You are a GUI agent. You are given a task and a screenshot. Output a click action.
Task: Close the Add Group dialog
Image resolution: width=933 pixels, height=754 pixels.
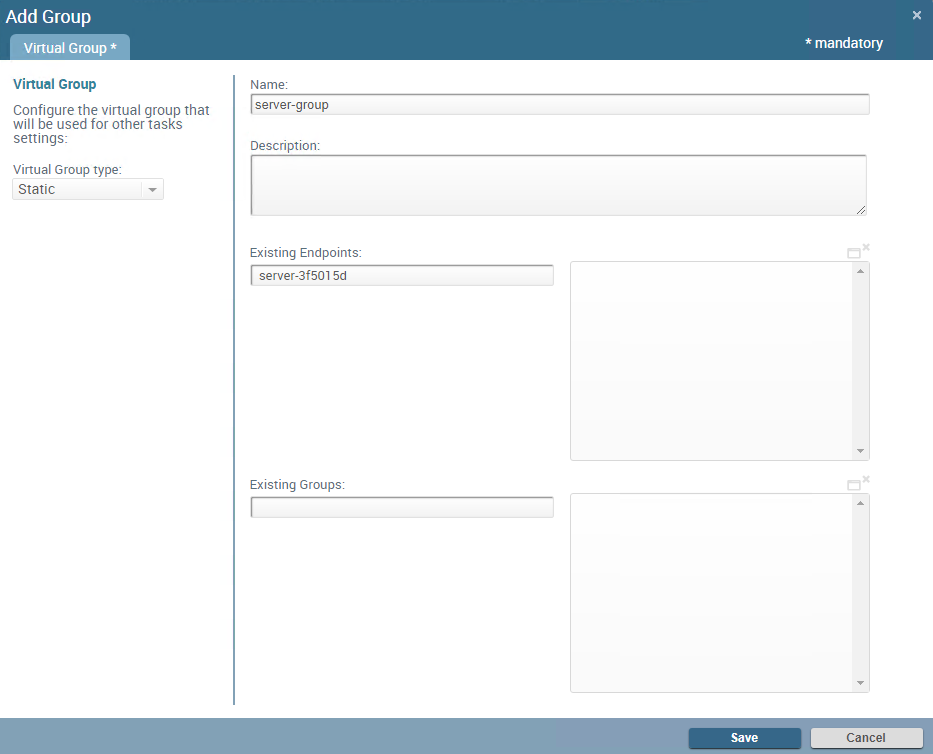tap(917, 15)
